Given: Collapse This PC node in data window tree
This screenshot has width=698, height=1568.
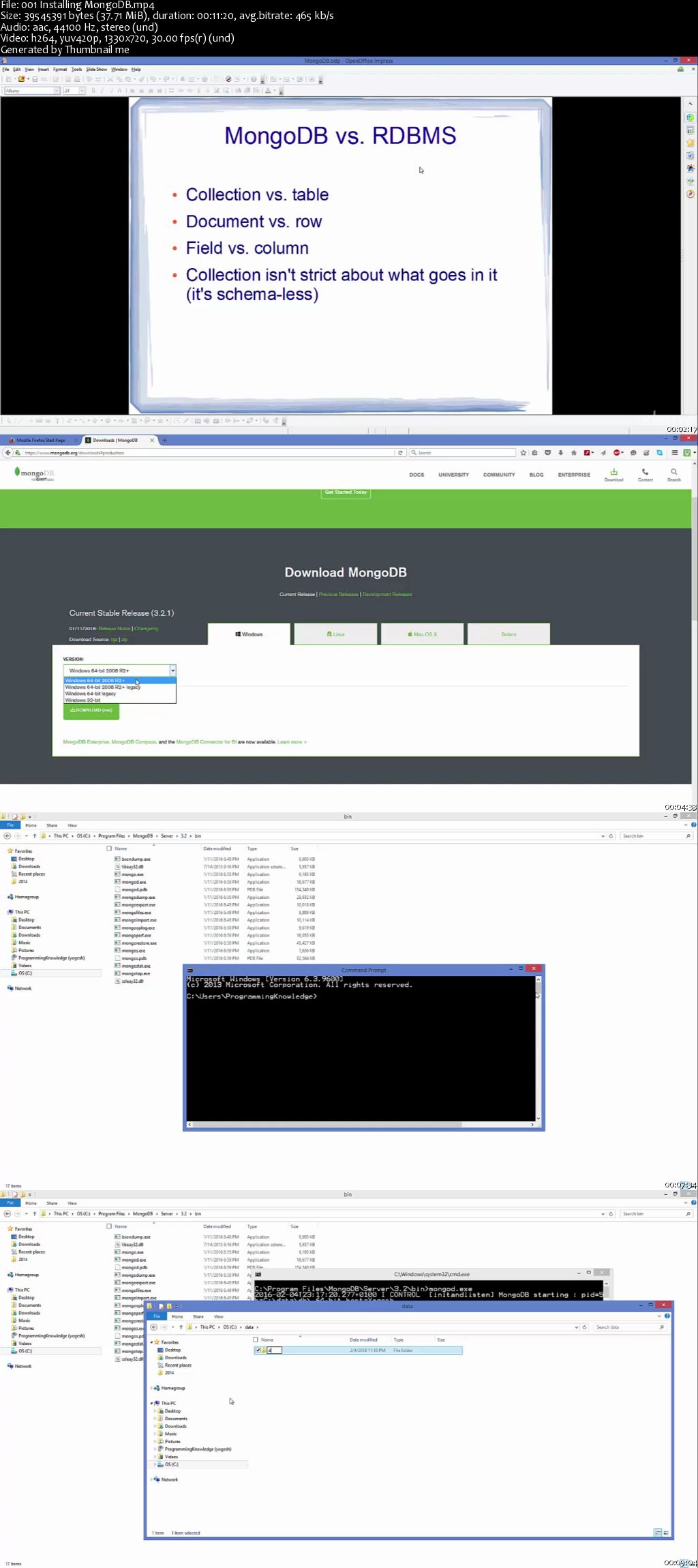Looking at the screenshot, I should pos(151,1404).
